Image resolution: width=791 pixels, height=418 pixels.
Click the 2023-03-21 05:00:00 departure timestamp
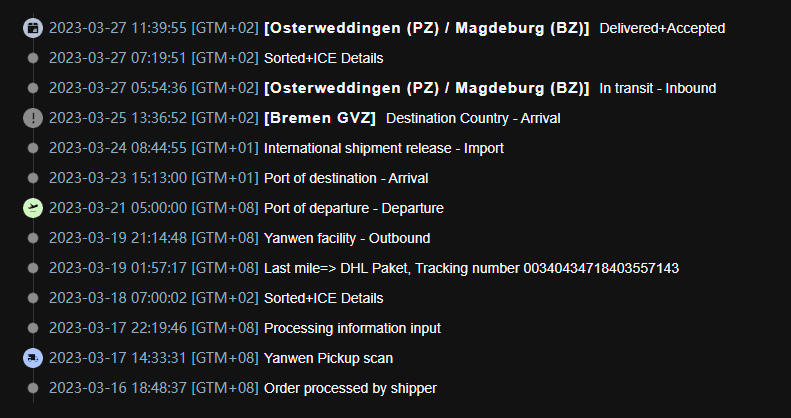118,208
